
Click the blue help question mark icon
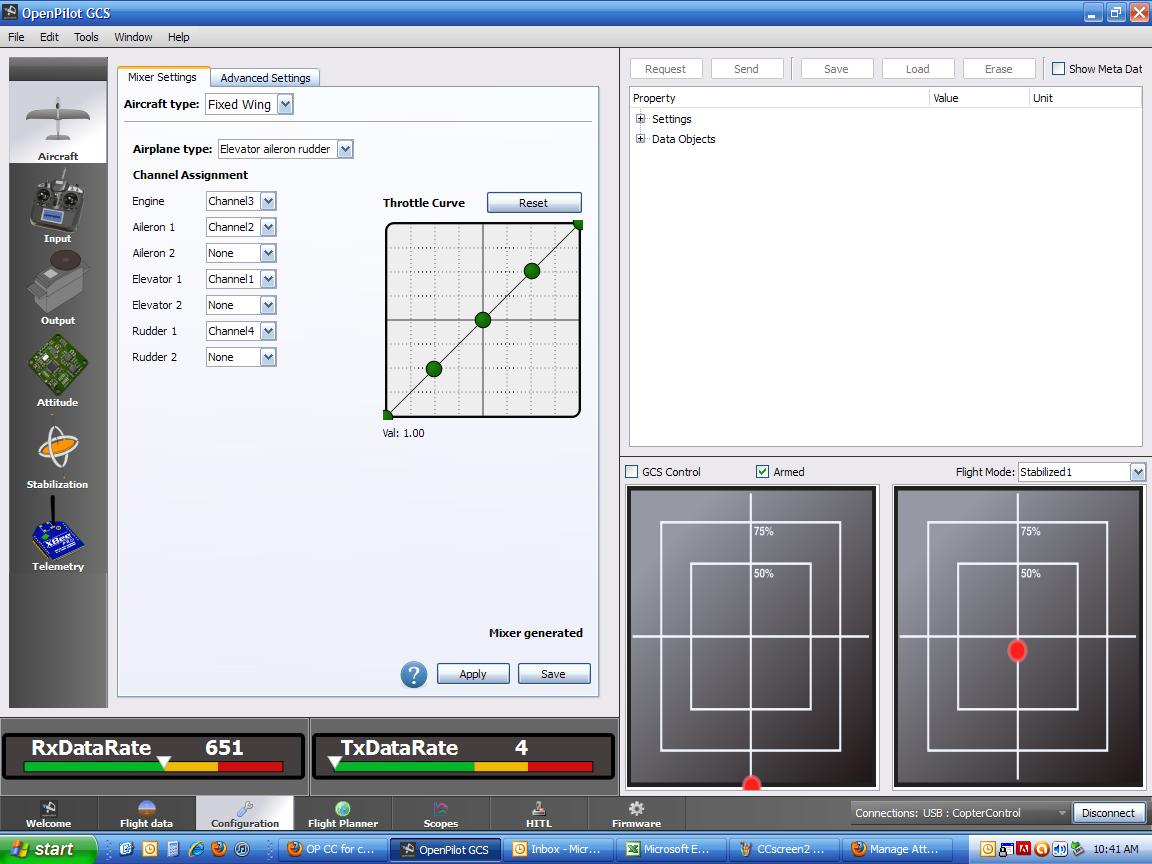pyautogui.click(x=414, y=674)
